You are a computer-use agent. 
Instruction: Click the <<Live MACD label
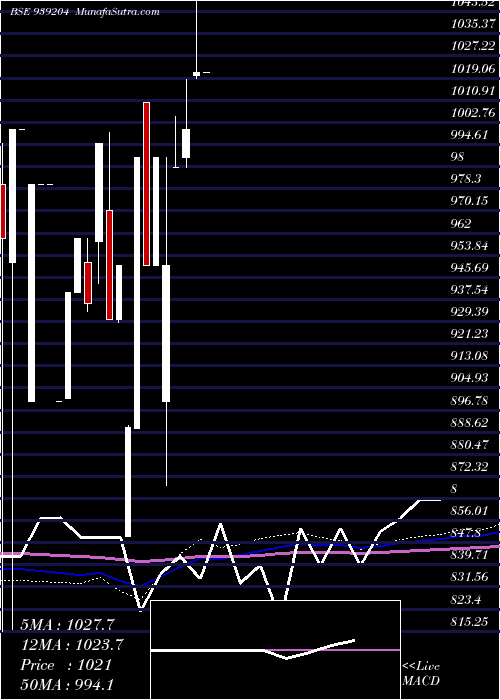point(421,674)
